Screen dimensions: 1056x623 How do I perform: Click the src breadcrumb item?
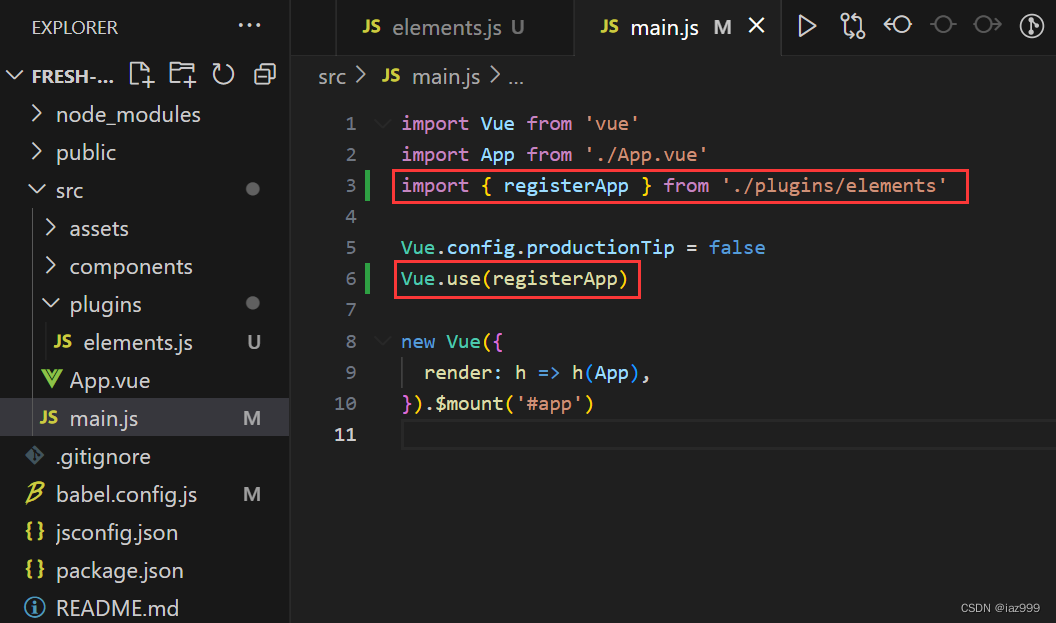[331, 76]
